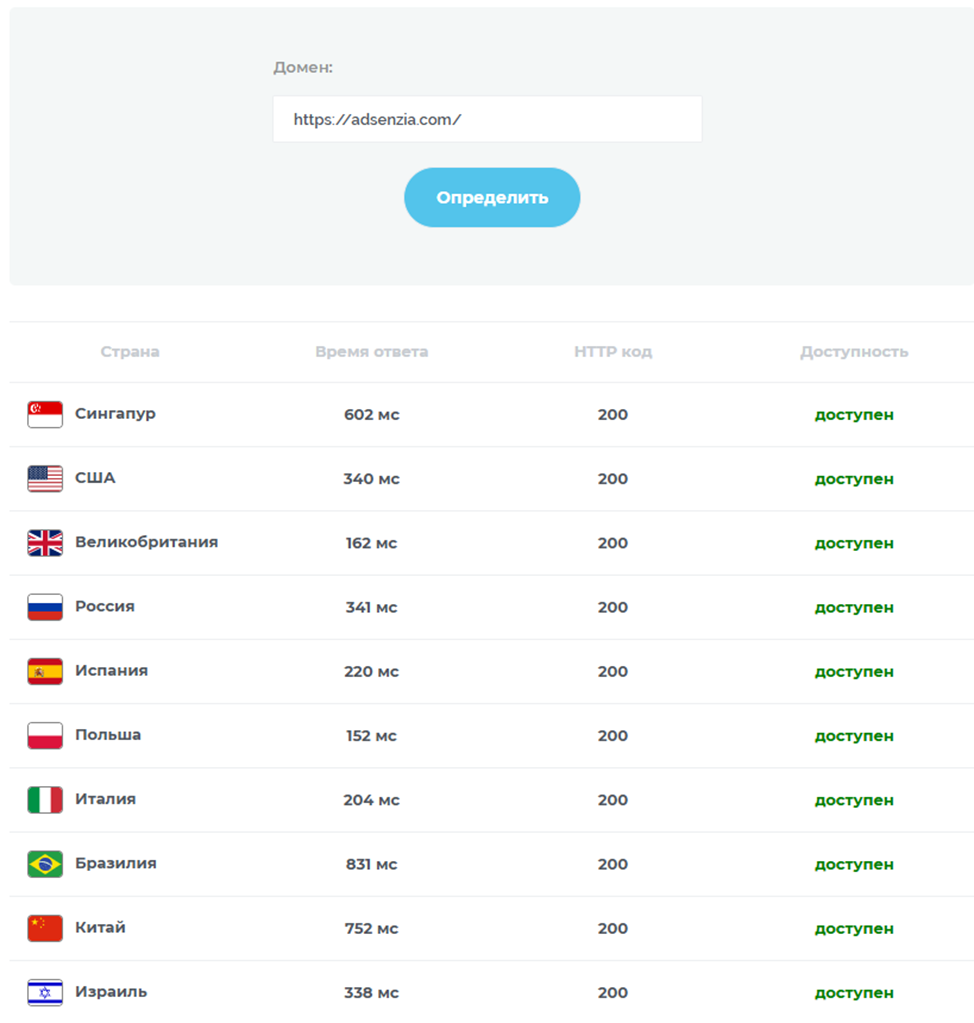Click the Китай country name
Screen dimensions: 974x1023
click(x=100, y=927)
